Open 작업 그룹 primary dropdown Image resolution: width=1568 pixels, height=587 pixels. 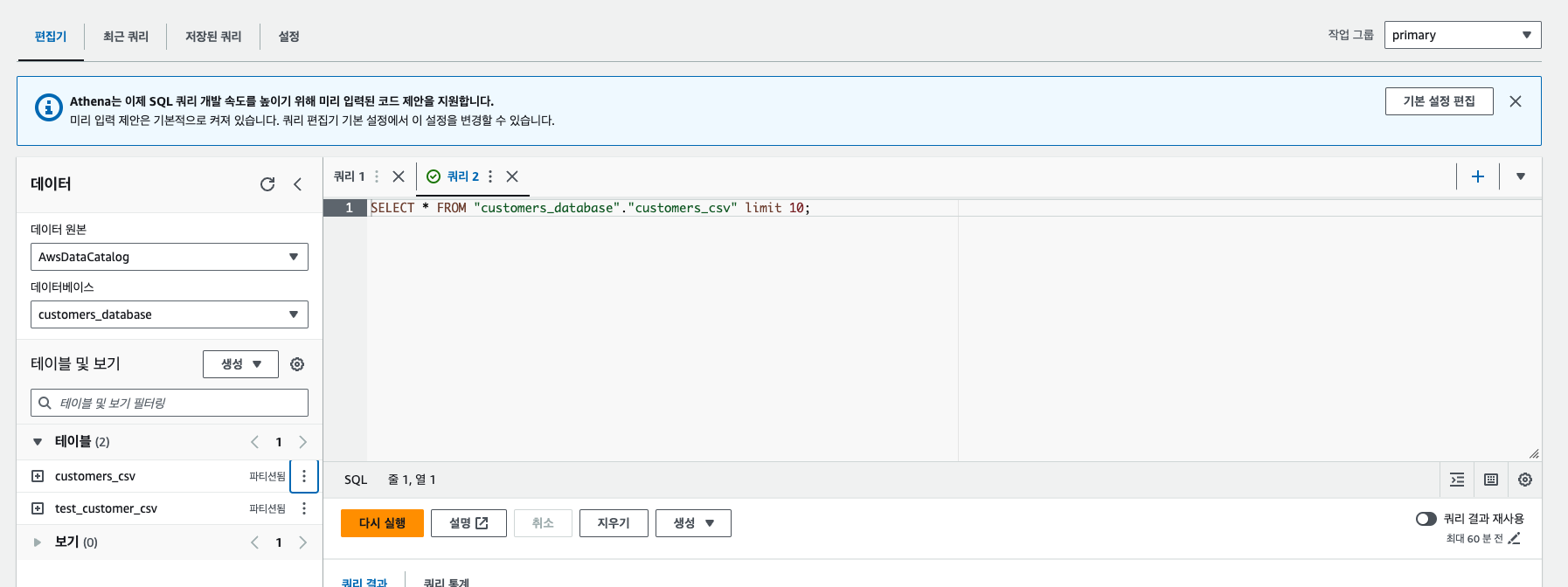click(x=1462, y=35)
